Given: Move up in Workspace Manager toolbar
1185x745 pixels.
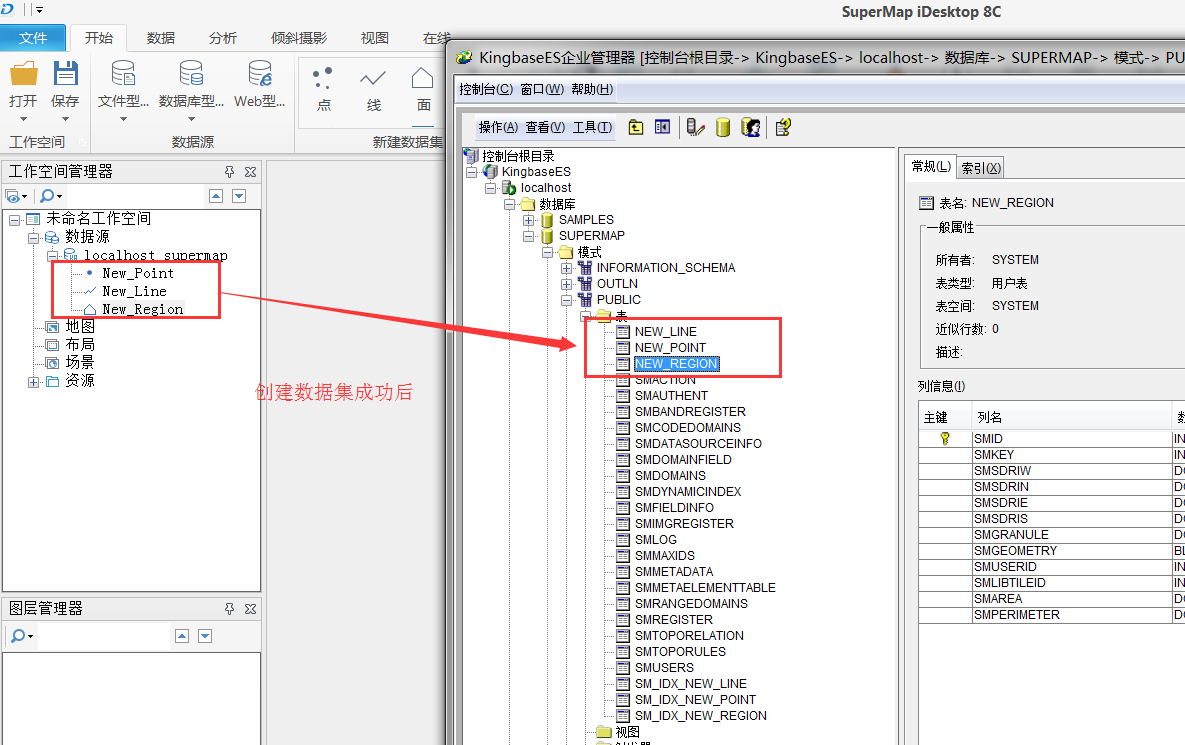Looking at the screenshot, I should click(216, 196).
